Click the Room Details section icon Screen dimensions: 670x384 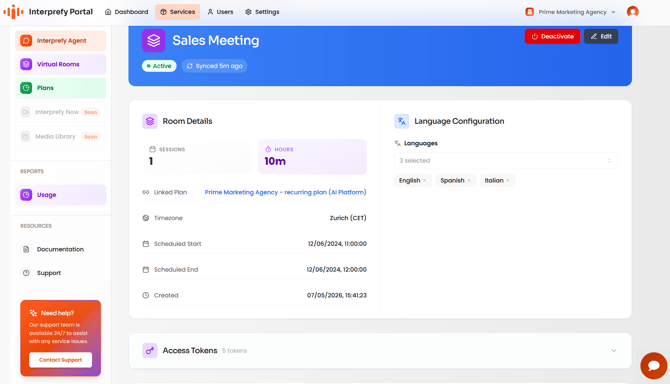coord(150,121)
